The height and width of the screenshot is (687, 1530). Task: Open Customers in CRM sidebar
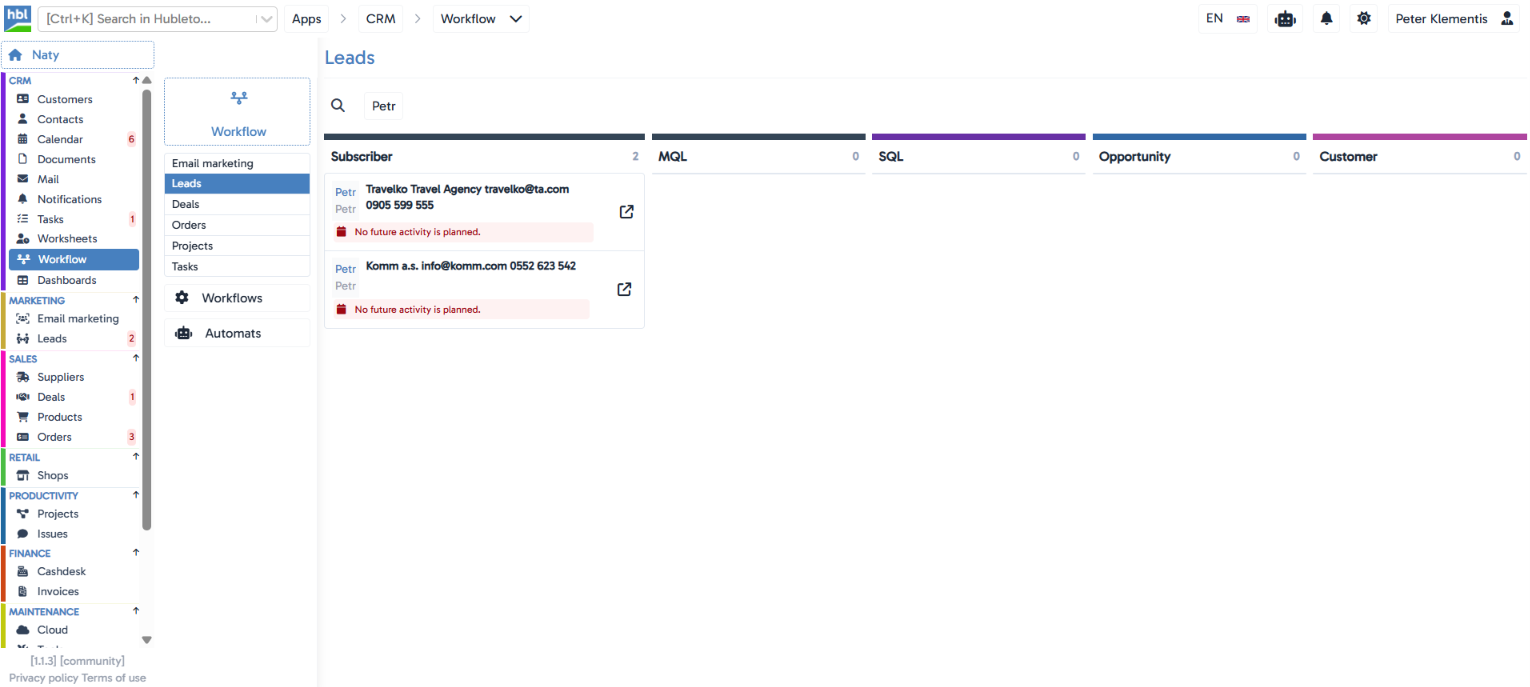74,99
